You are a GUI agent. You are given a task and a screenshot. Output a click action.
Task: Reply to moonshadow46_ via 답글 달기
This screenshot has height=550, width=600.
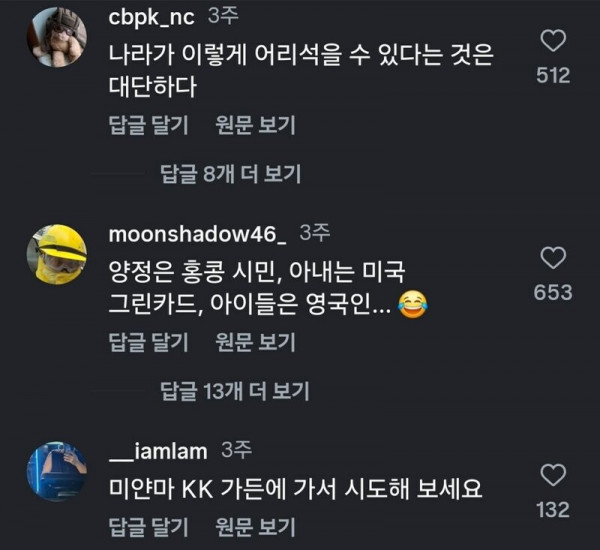pos(147,342)
